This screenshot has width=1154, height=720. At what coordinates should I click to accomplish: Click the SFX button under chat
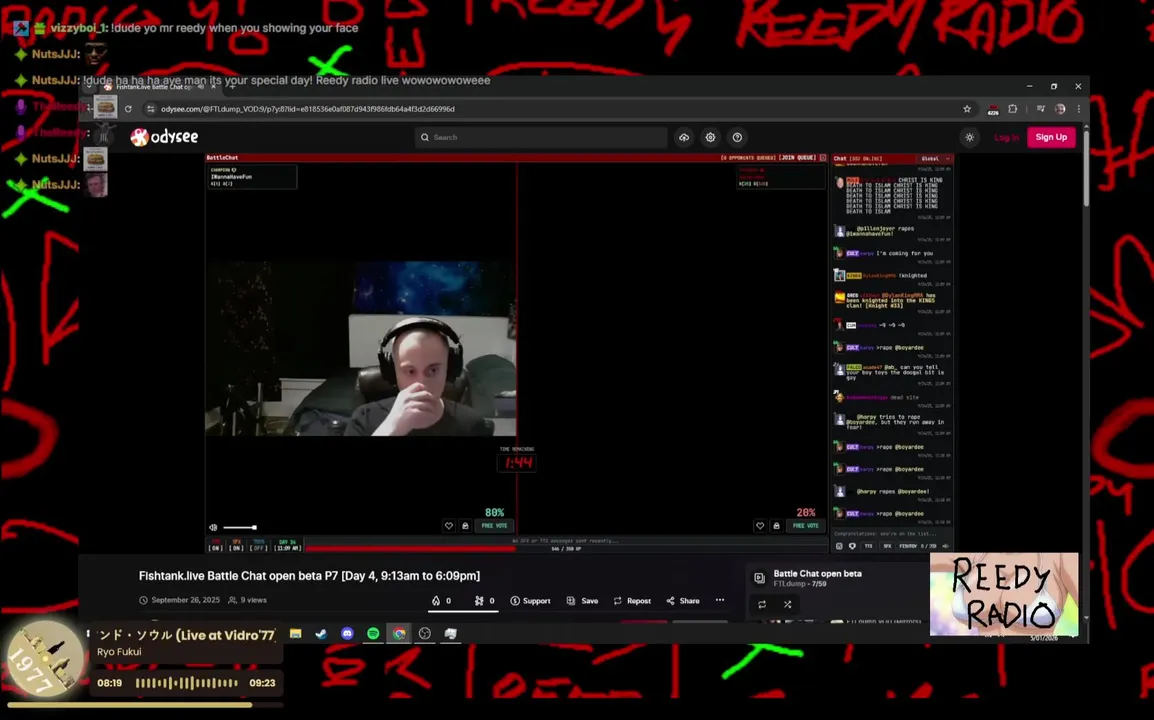coord(887,546)
